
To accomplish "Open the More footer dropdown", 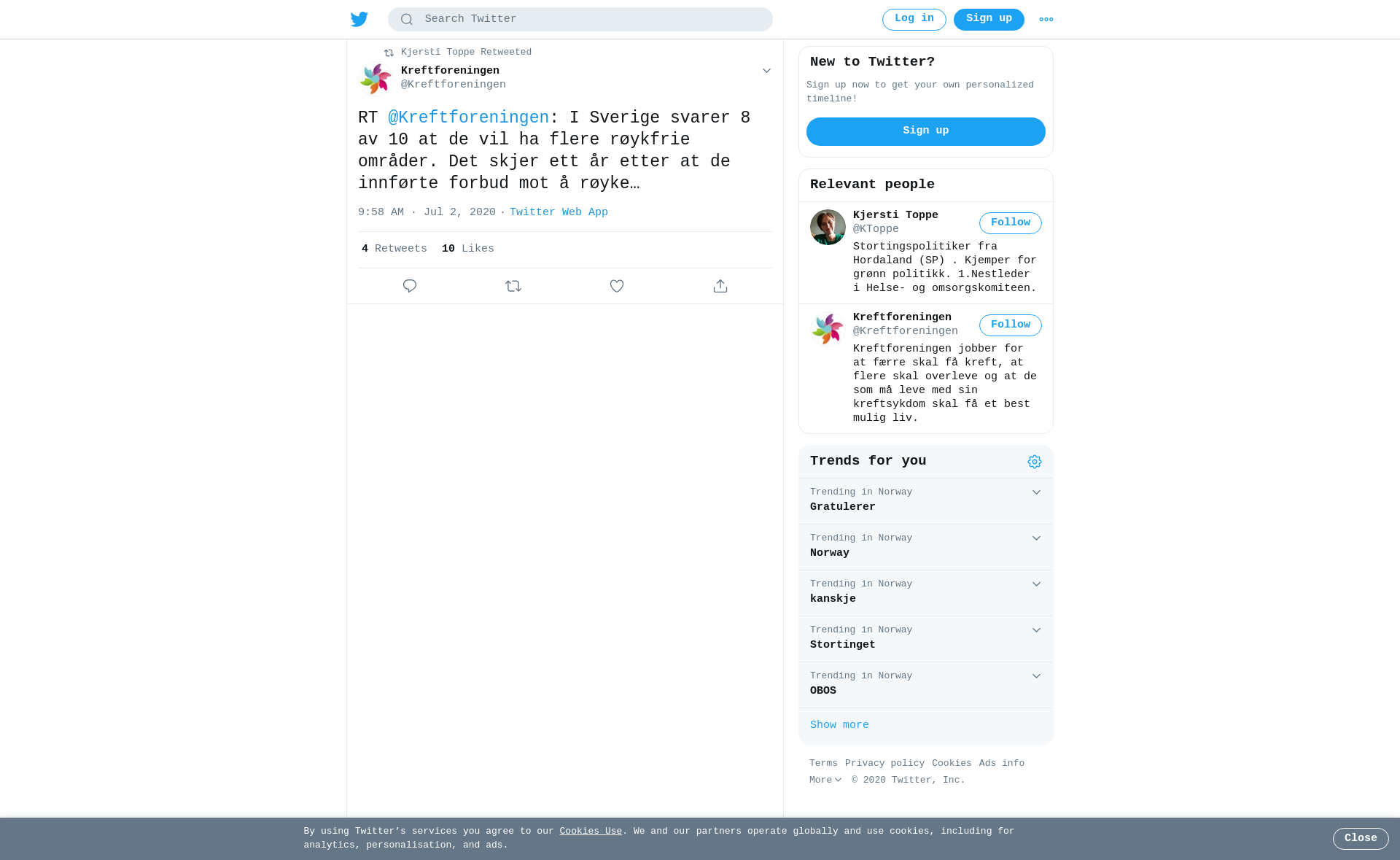I will pyautogui.click(x=825, y=780).
